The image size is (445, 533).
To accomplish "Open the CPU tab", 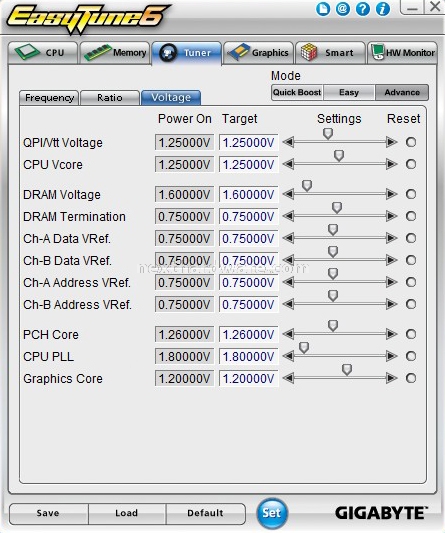I will [x=43, y=53].
